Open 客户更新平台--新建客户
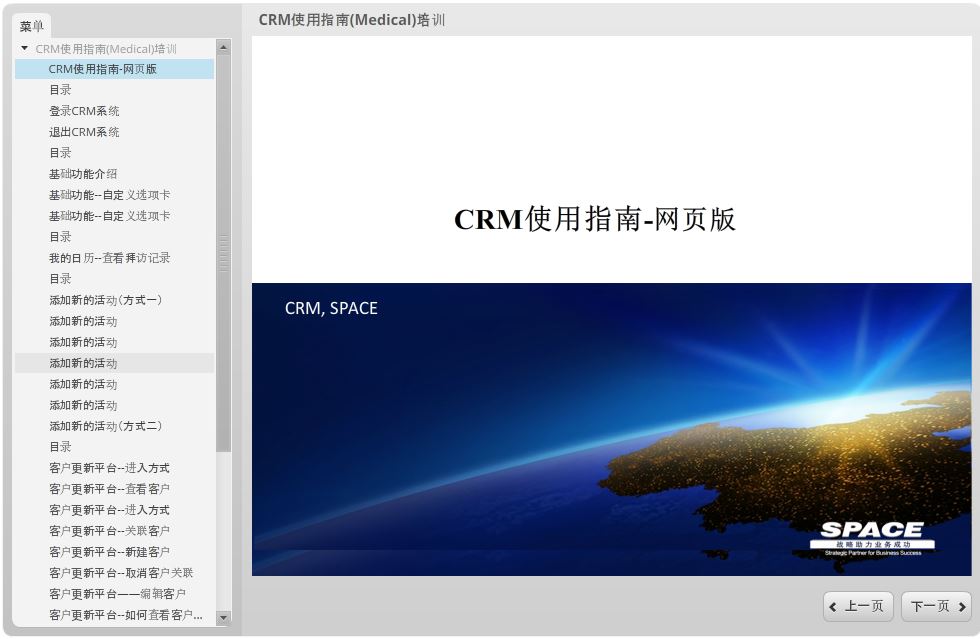The image size is (980, 639). pyautogui.click(x=113, y=552)
